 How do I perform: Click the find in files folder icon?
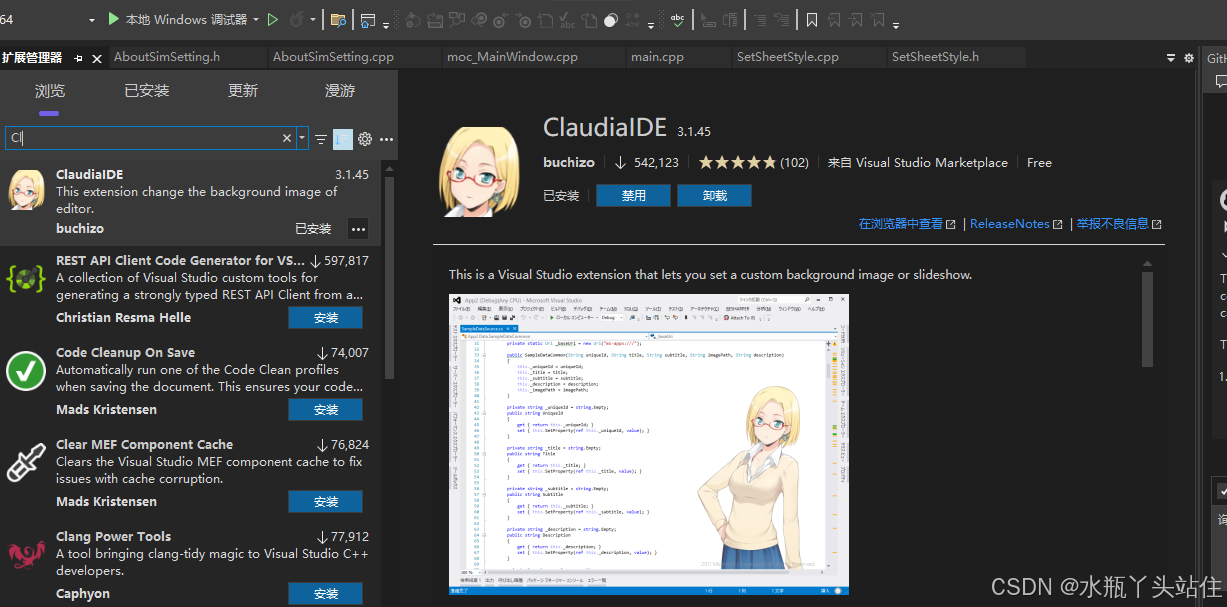point(338,19)
